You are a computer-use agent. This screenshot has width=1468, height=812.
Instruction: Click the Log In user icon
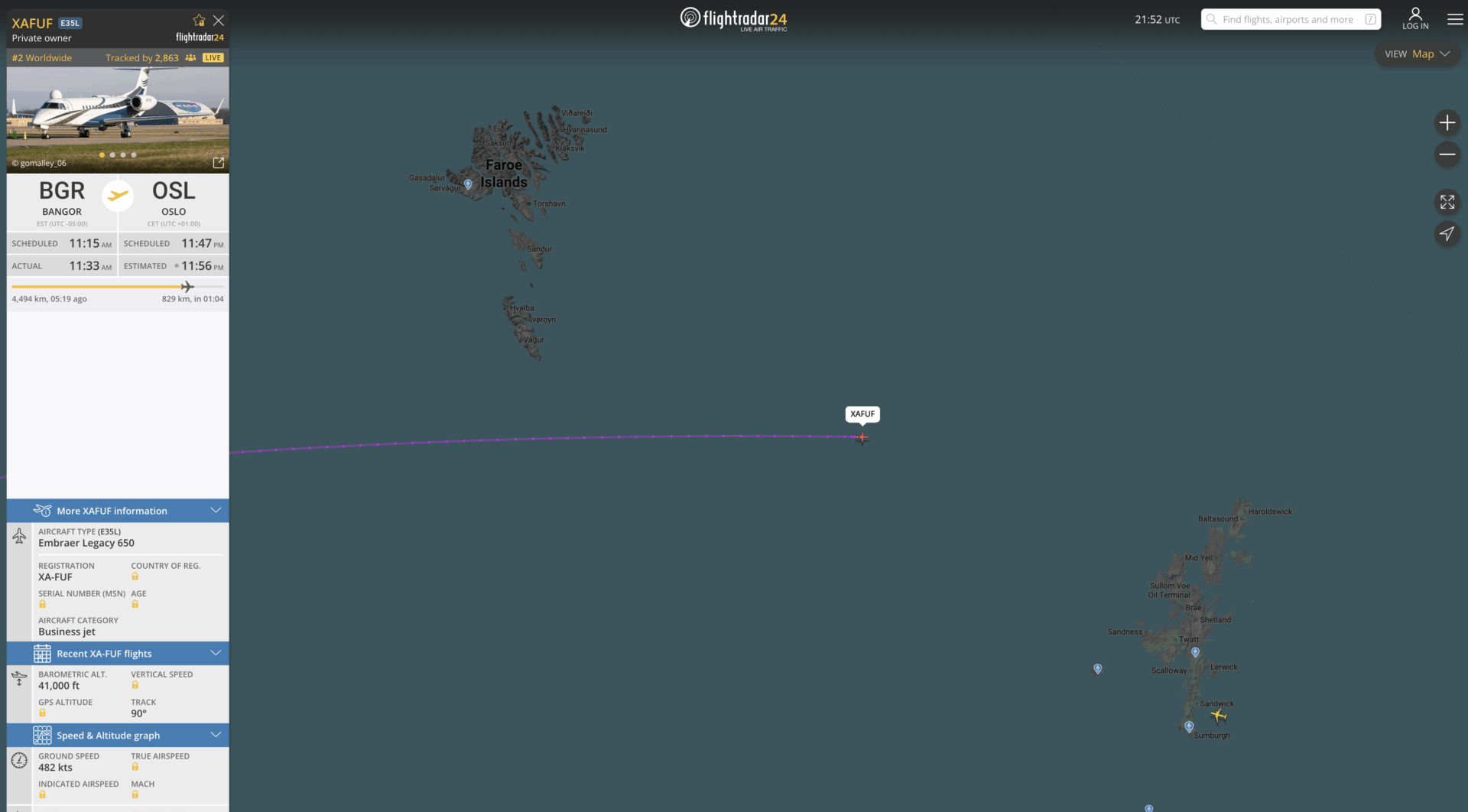[1415, 19]
